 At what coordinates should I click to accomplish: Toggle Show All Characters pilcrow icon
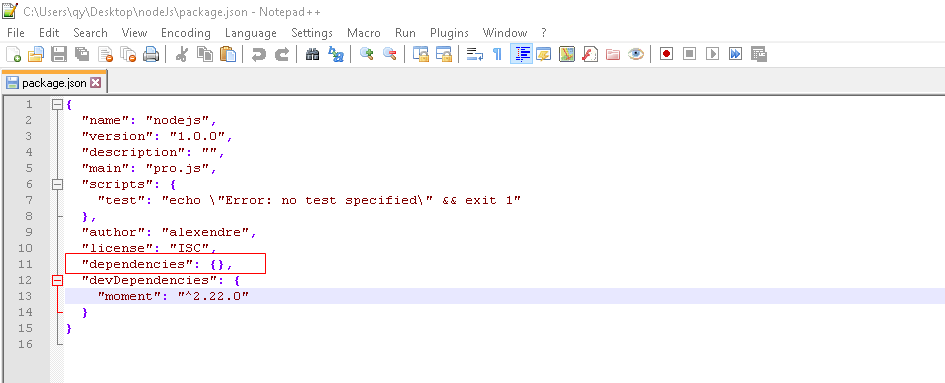[497, 54]
